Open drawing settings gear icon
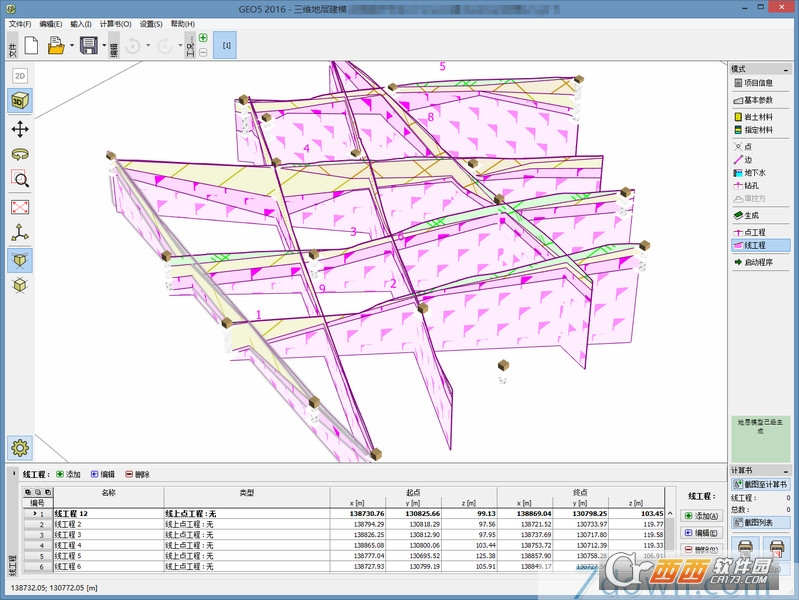Screen dimensions: 799x600 point(20,448)
